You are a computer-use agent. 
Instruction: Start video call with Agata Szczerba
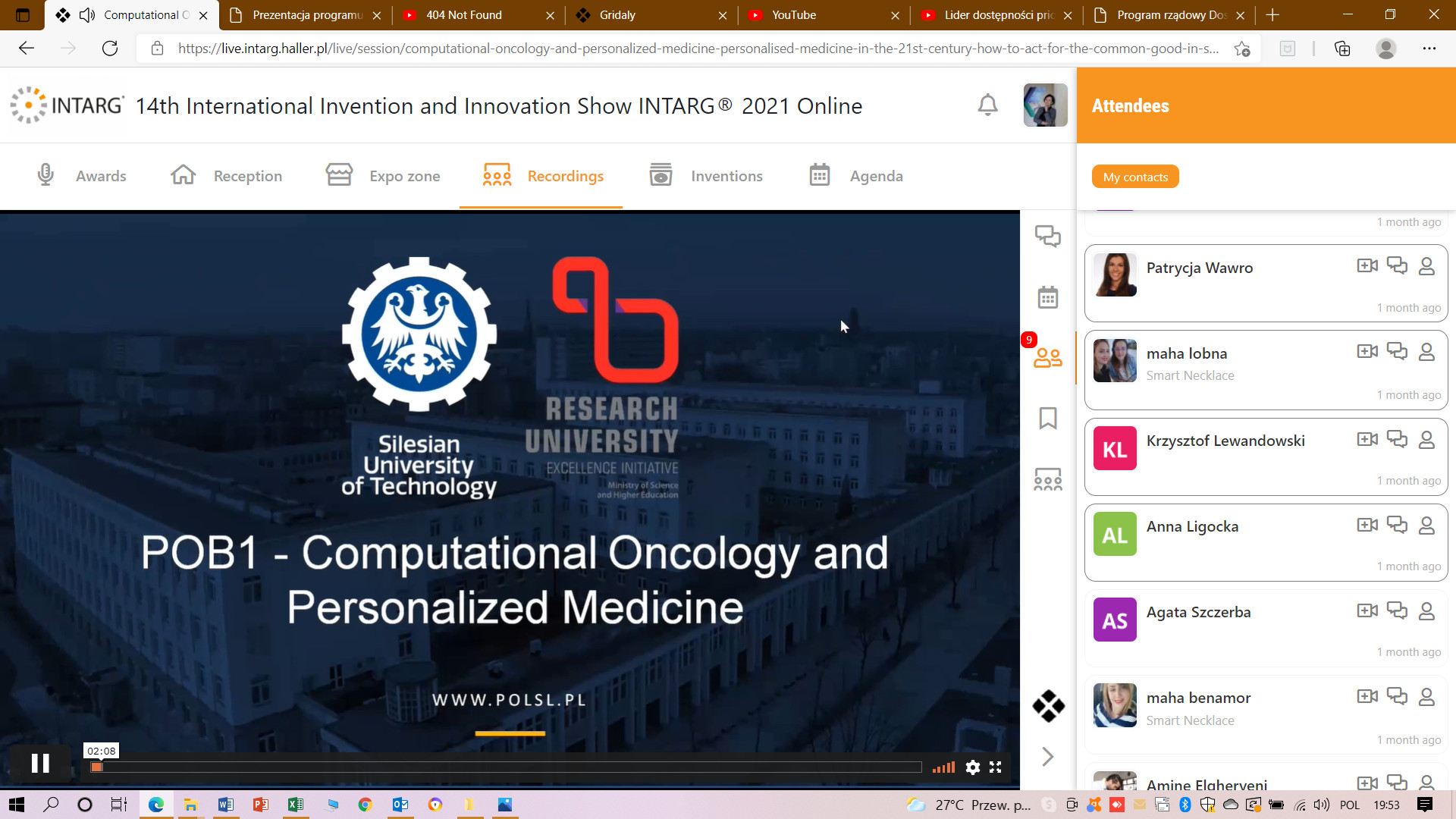(x=1367, y=610)
